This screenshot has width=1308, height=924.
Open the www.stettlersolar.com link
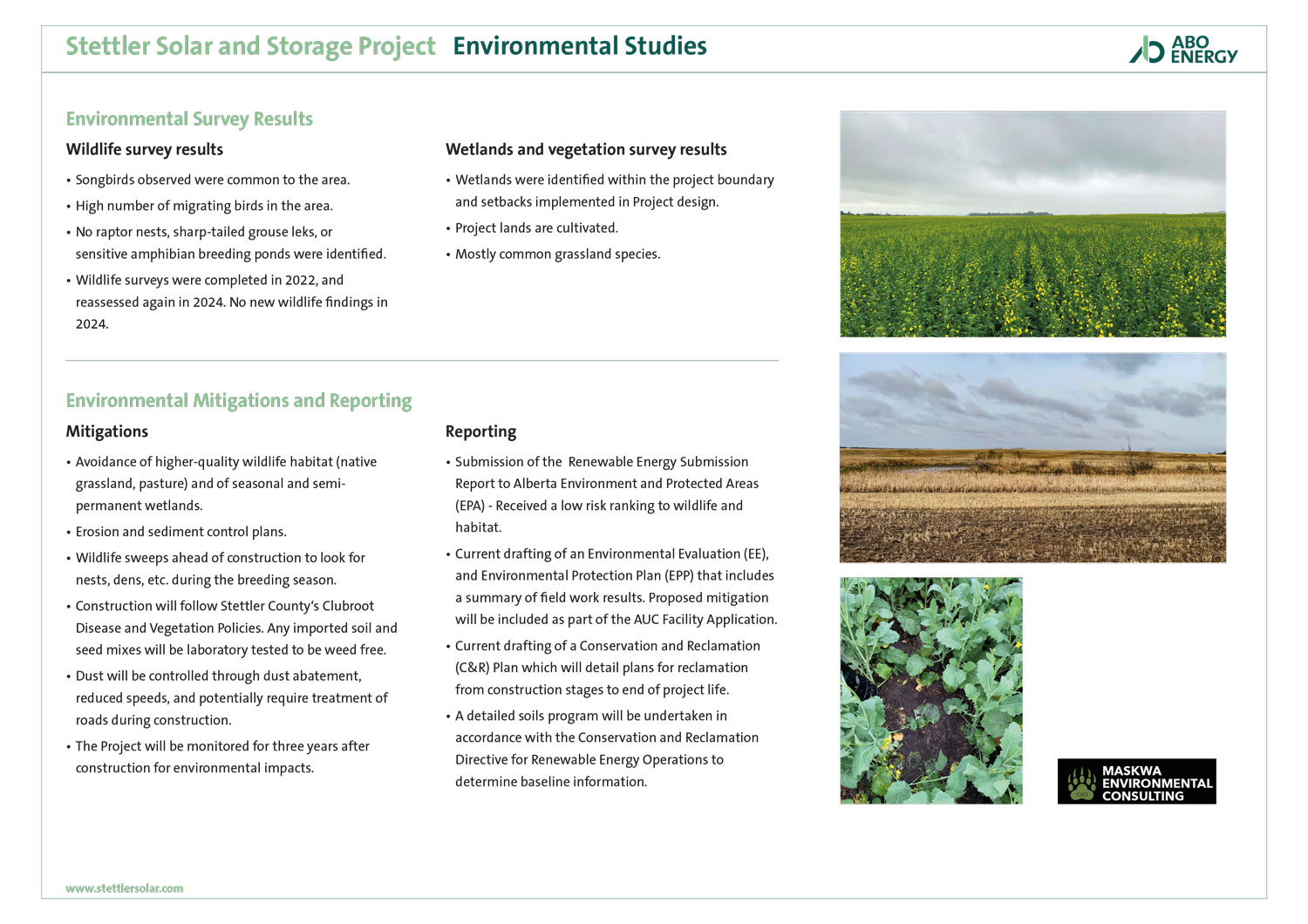pos(125,888)
